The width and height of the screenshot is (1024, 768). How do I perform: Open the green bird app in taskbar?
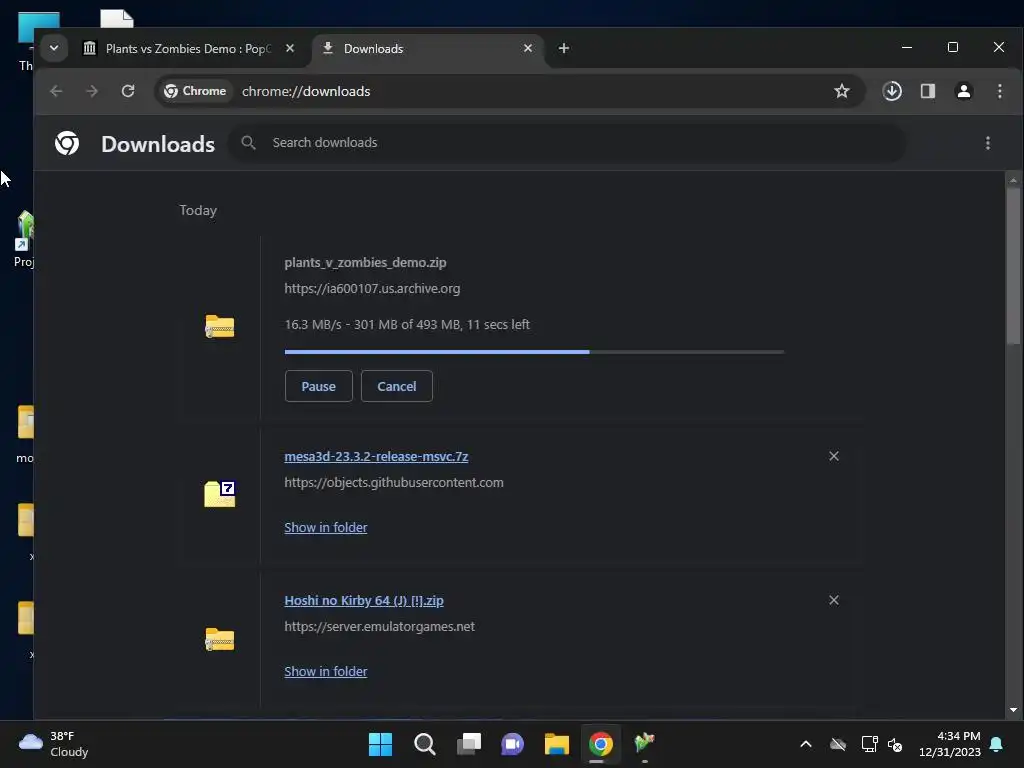coord(645,744)
